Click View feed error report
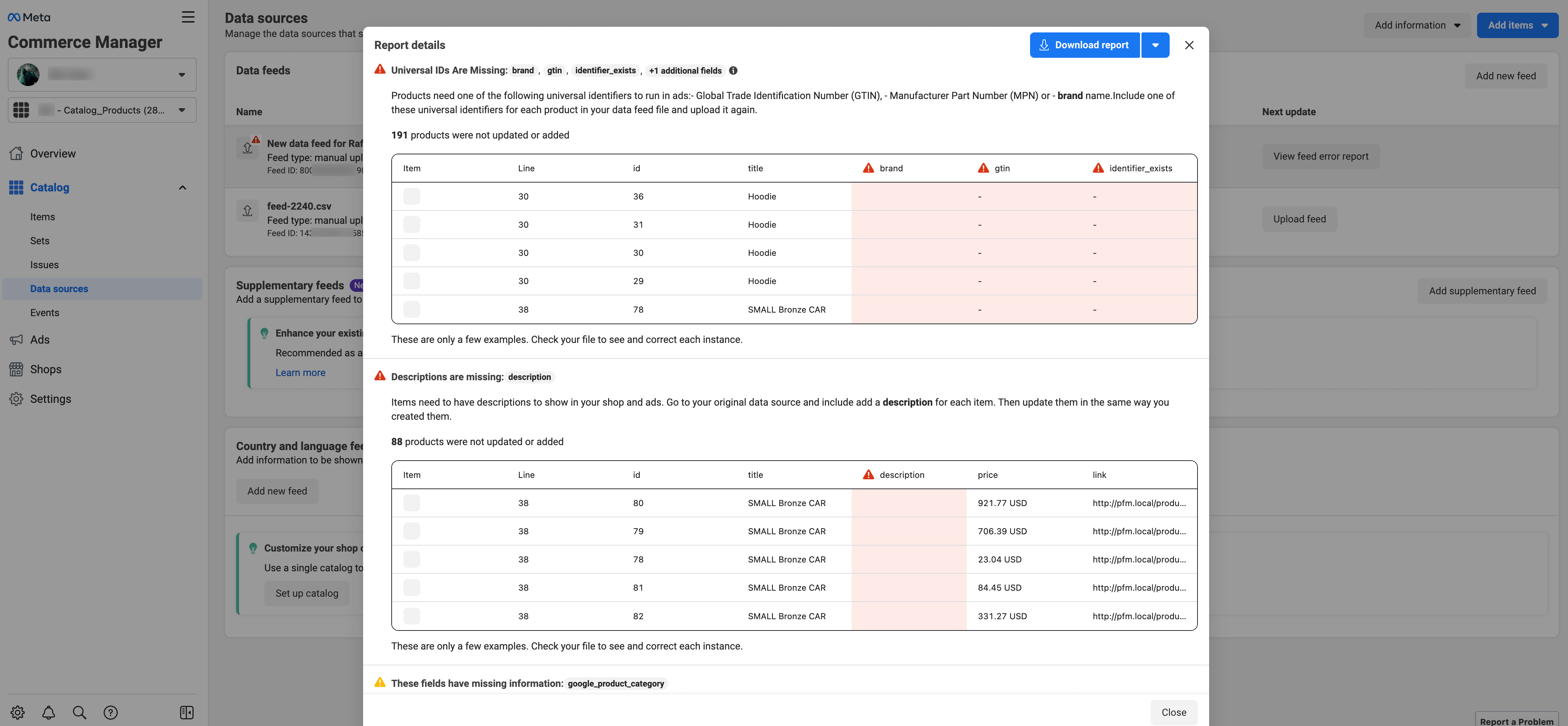 1321,156
